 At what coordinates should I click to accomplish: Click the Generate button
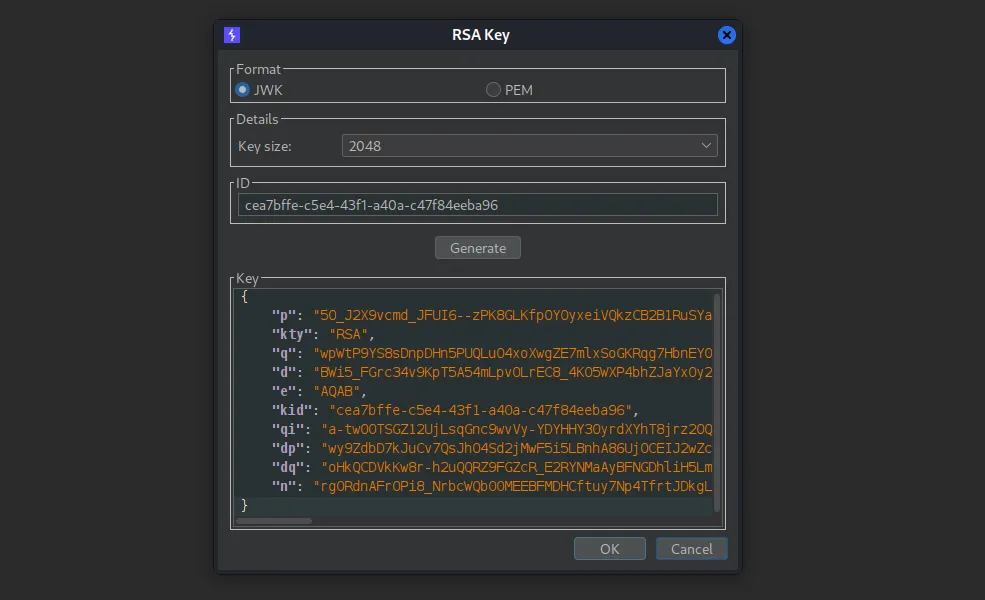(x=477, y=247)
